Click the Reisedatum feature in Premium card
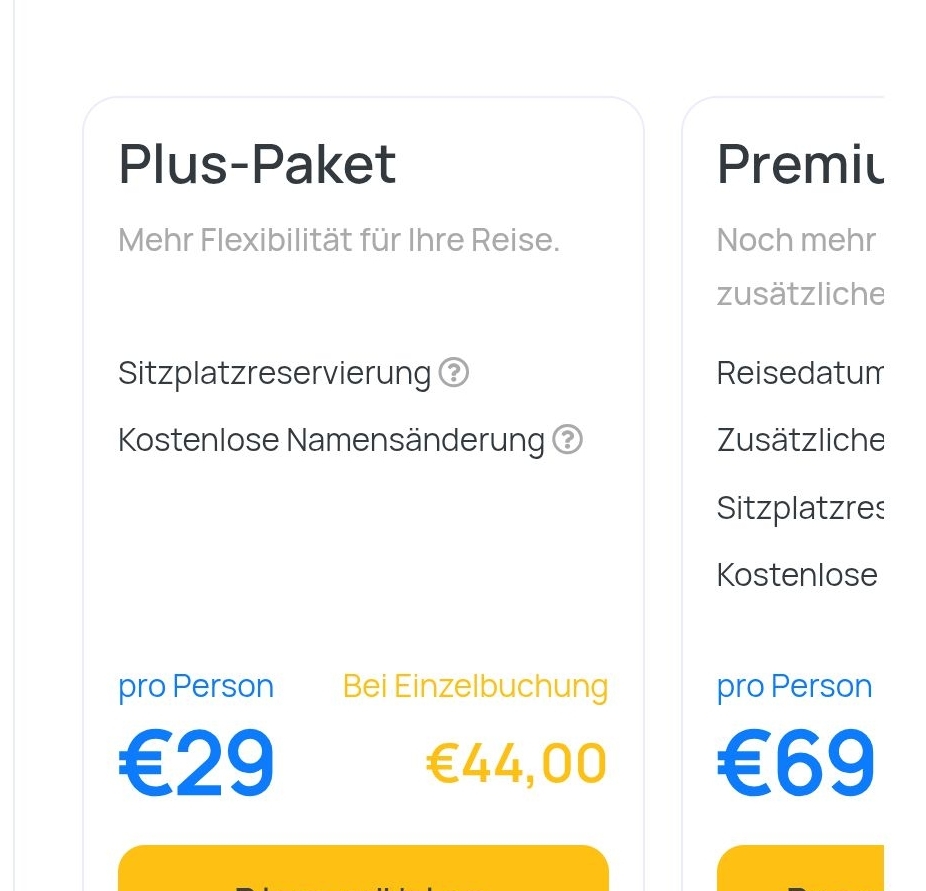This screenshot has height=891, width=926. [x=800, y=373]
